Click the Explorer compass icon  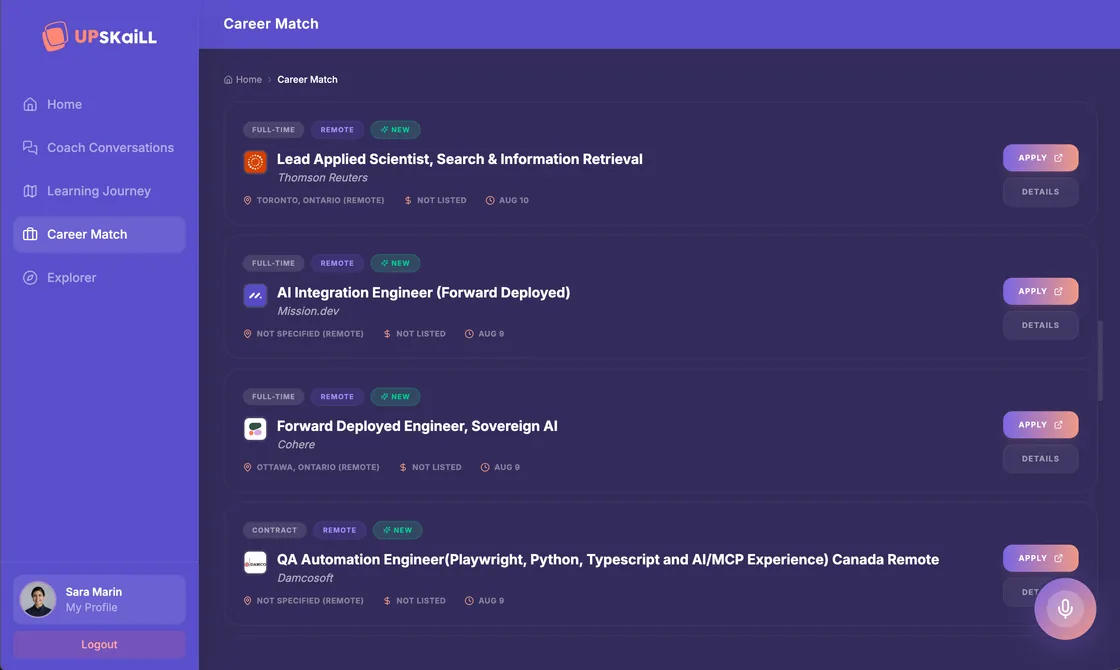click(x=30, y=278)
